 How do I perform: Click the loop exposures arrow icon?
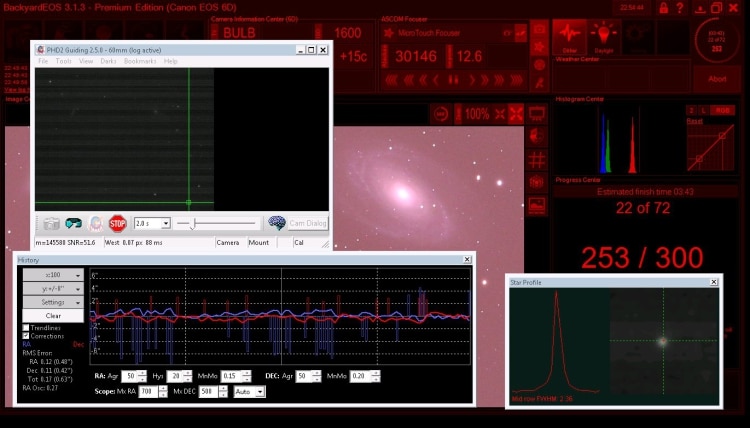[x=73, y=223]
